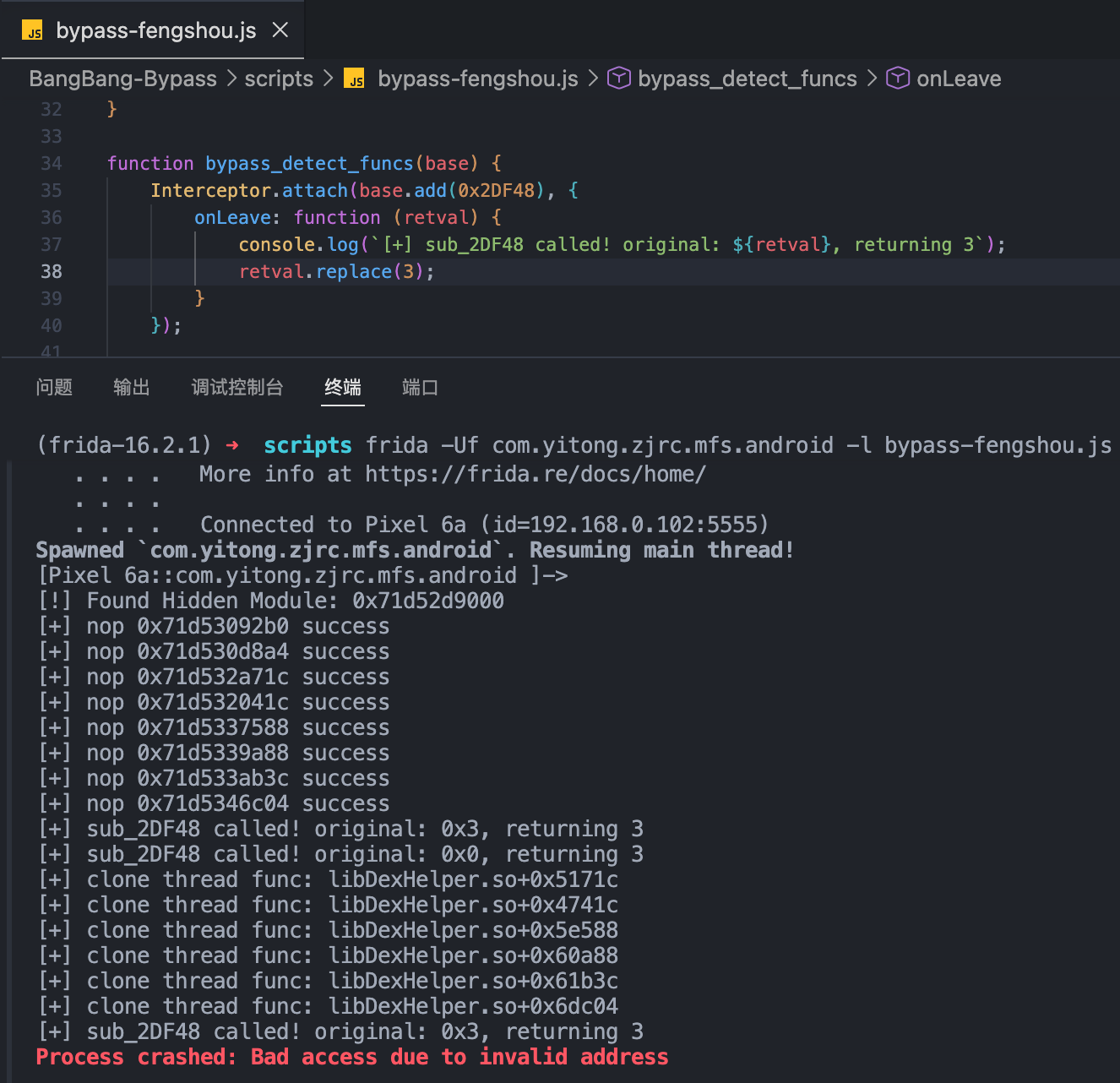Click the JS icon in the breadcrumb
Screen dimensions: 1120x1083
(355, 79)
